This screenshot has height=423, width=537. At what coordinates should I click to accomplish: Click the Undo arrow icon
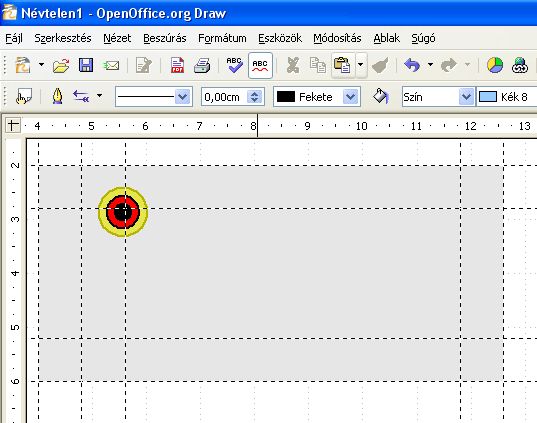412,65
